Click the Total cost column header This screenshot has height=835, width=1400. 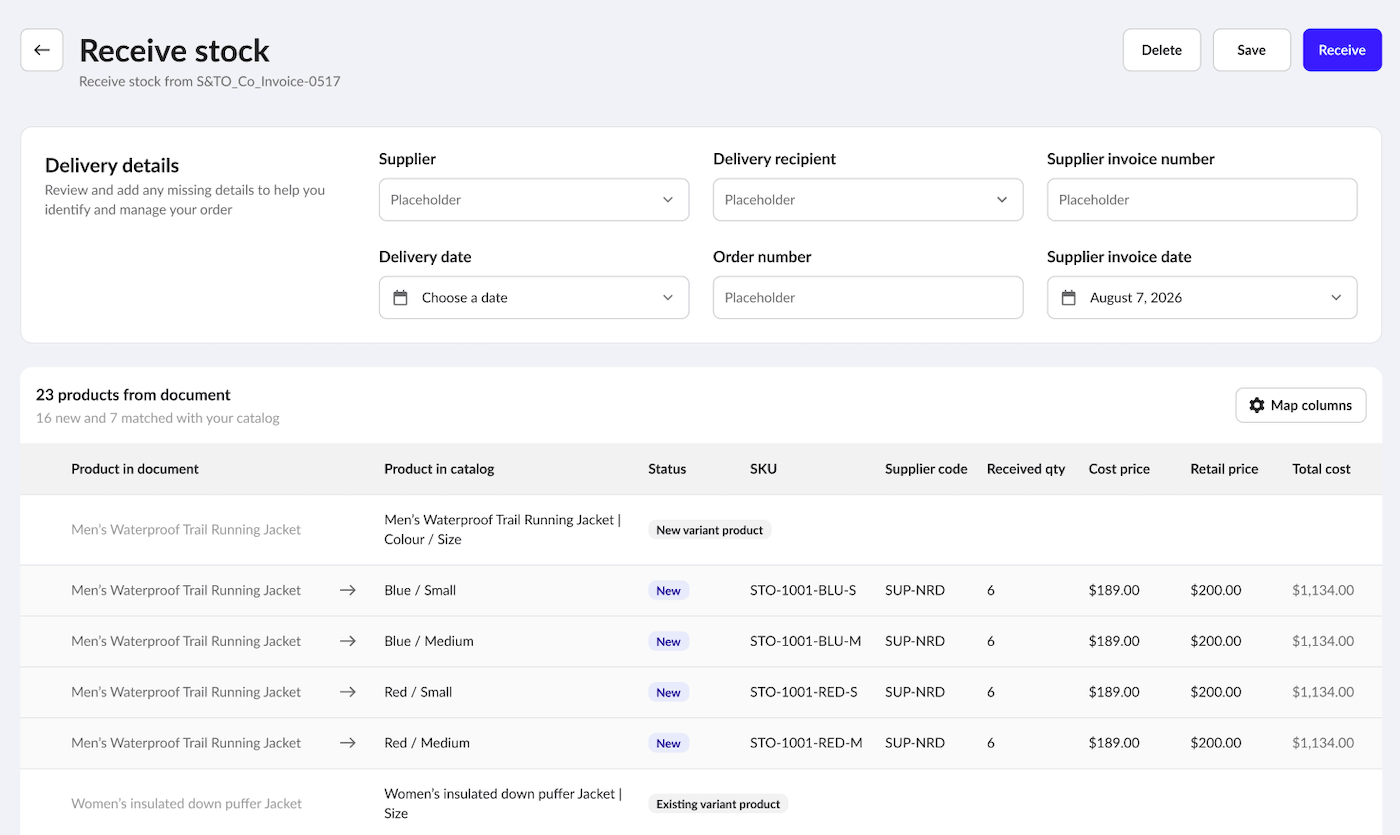(x=1321, y=469)
